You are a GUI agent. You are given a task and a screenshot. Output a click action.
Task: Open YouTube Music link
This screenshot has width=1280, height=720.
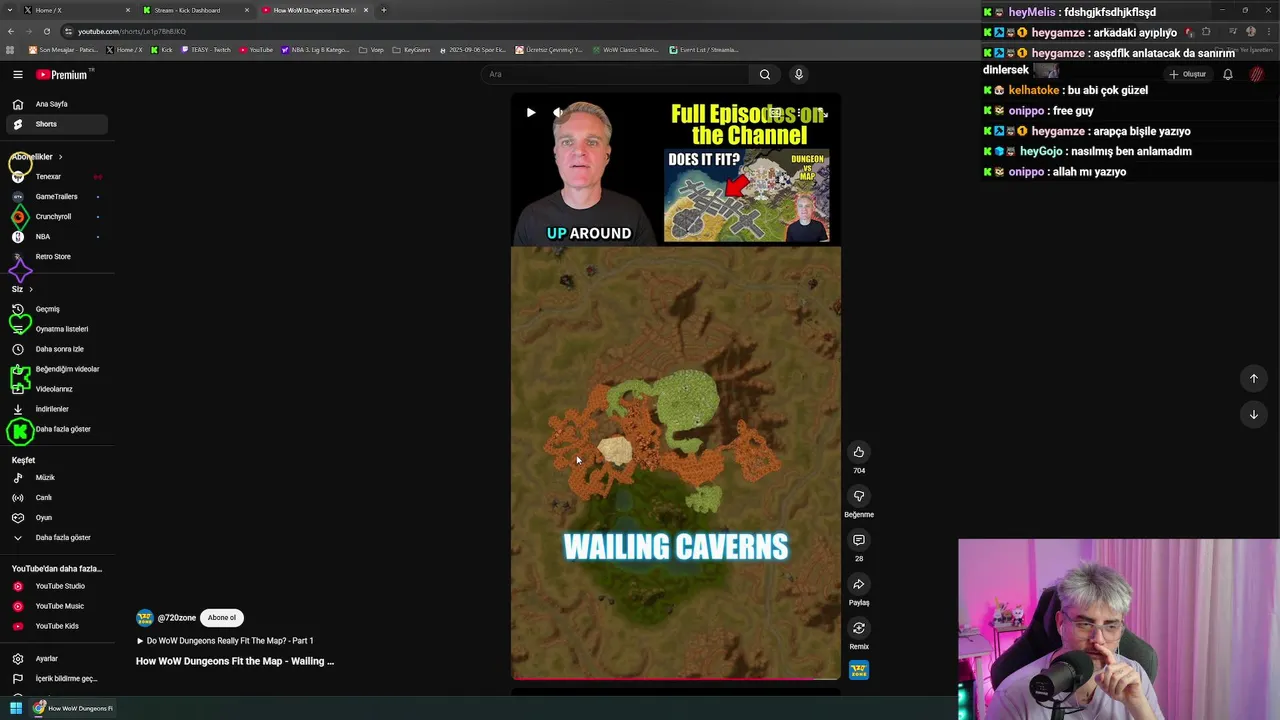[56, 606]
